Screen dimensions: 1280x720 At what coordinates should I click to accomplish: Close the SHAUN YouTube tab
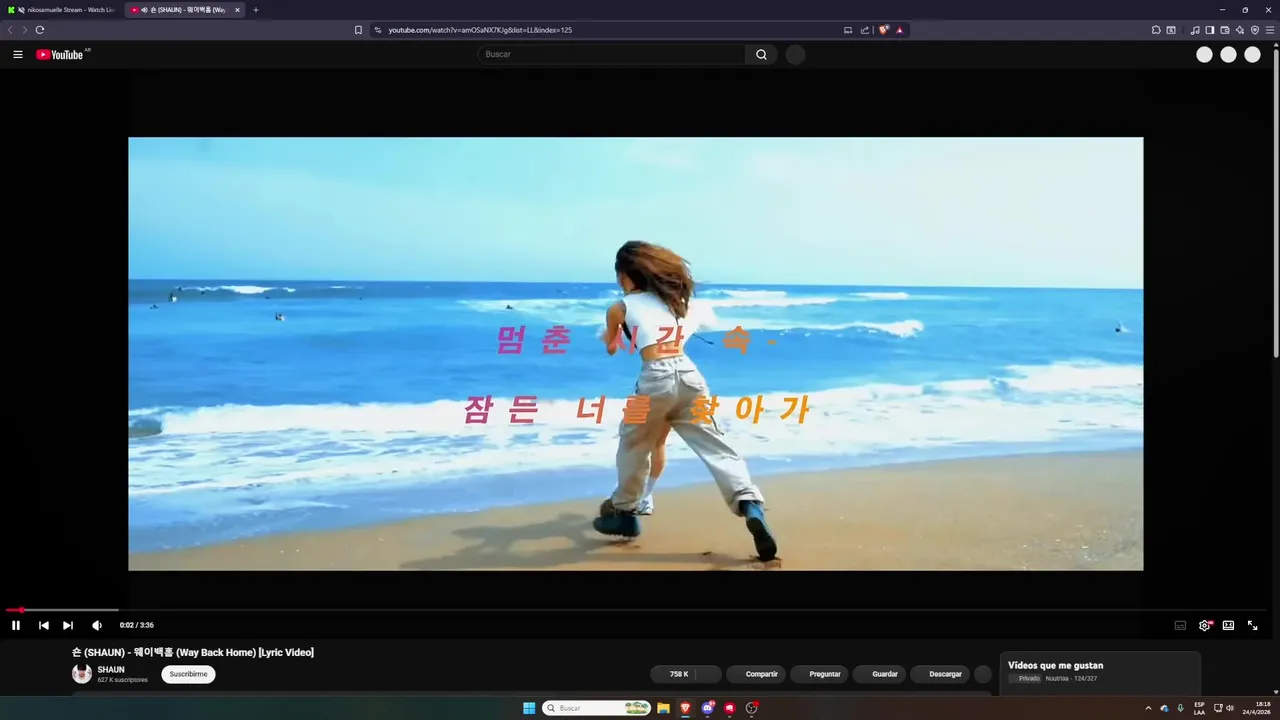[x=237, y=10]
